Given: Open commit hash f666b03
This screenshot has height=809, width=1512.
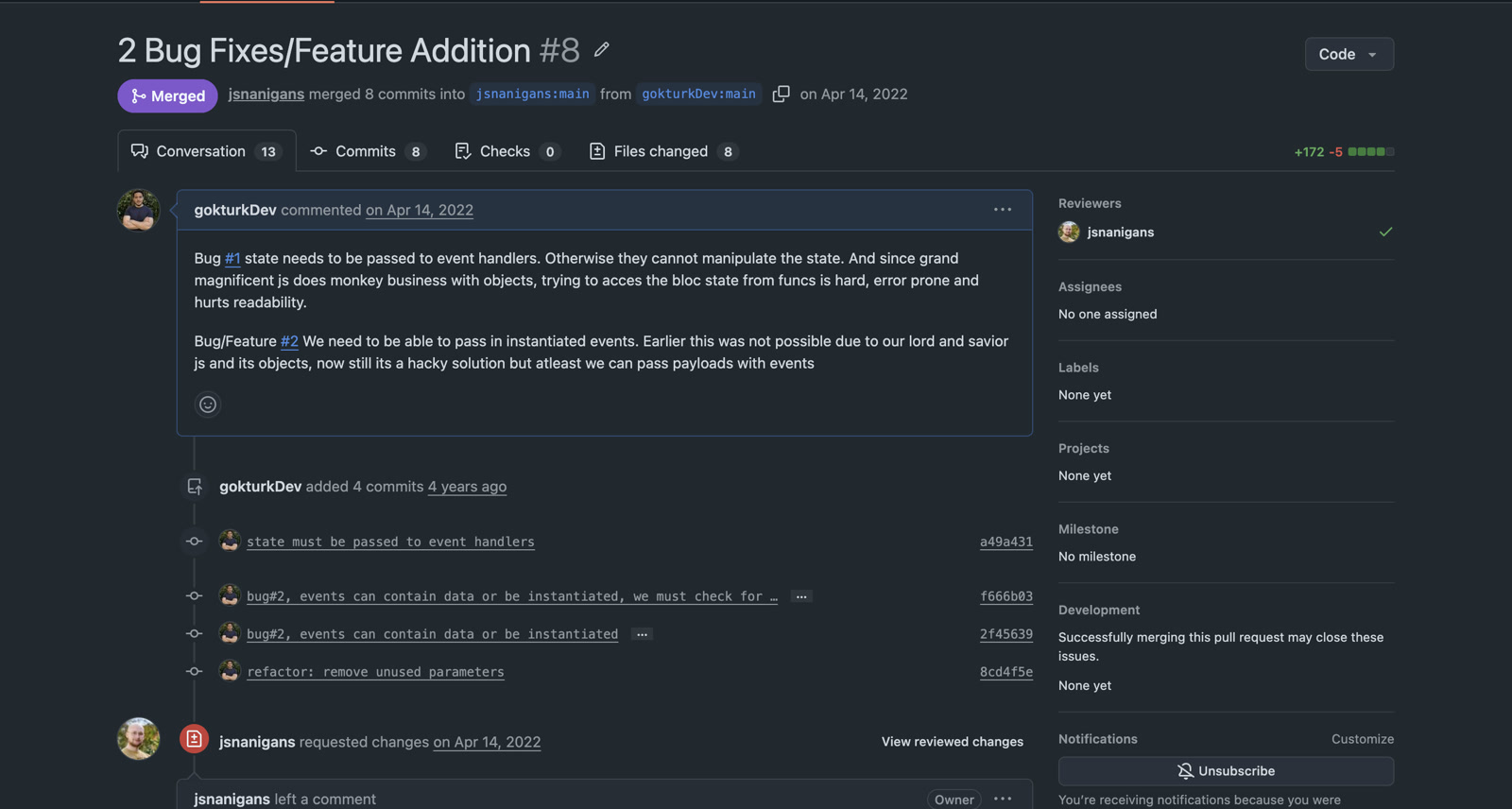Looking at the screenshot, I should pos(1005,596).
